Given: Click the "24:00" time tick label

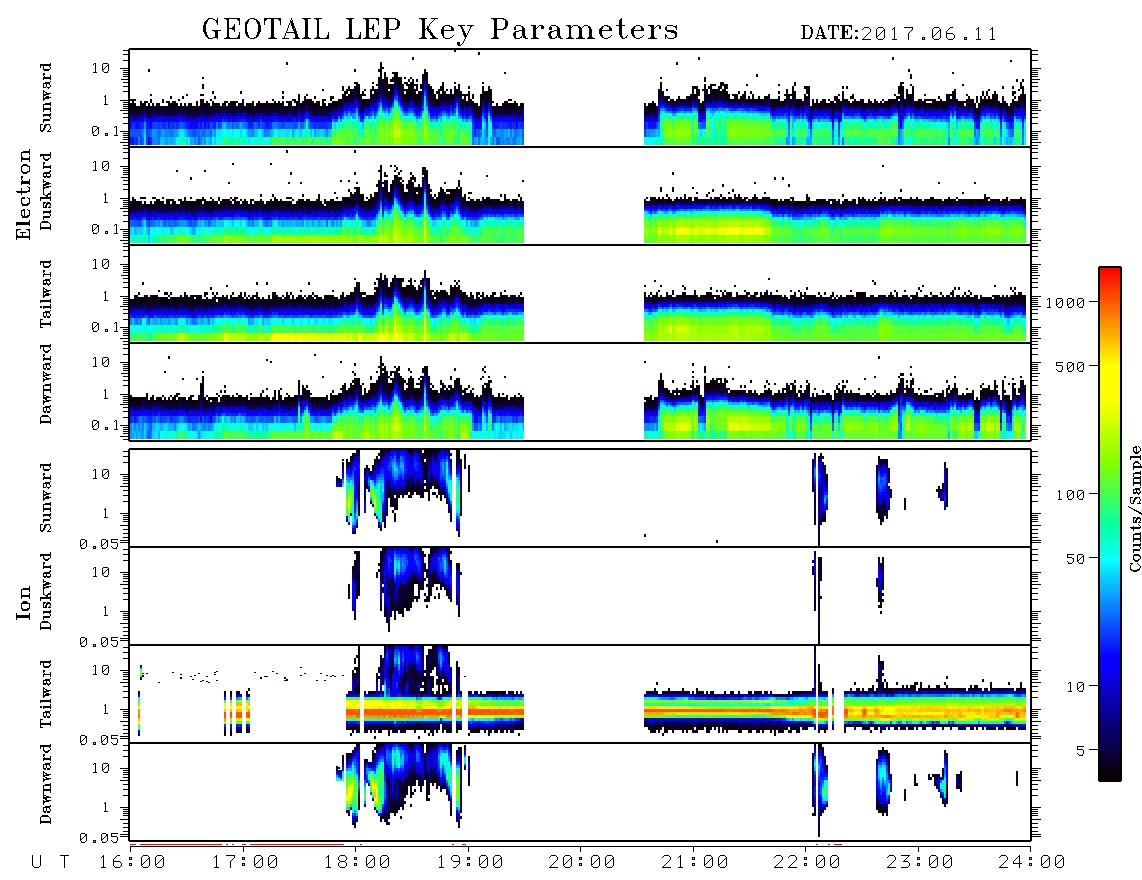Looking at the screenshot, I should tap(1032, 863).
